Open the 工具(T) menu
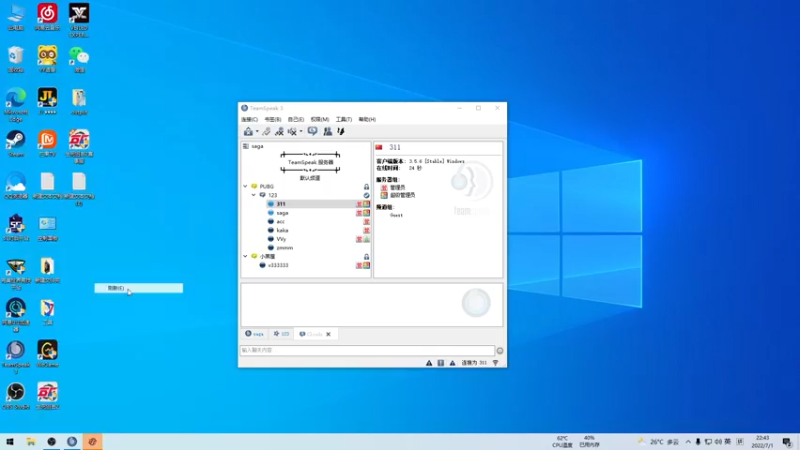The height and width of the screenshot is (450, 800). [344, 119]
